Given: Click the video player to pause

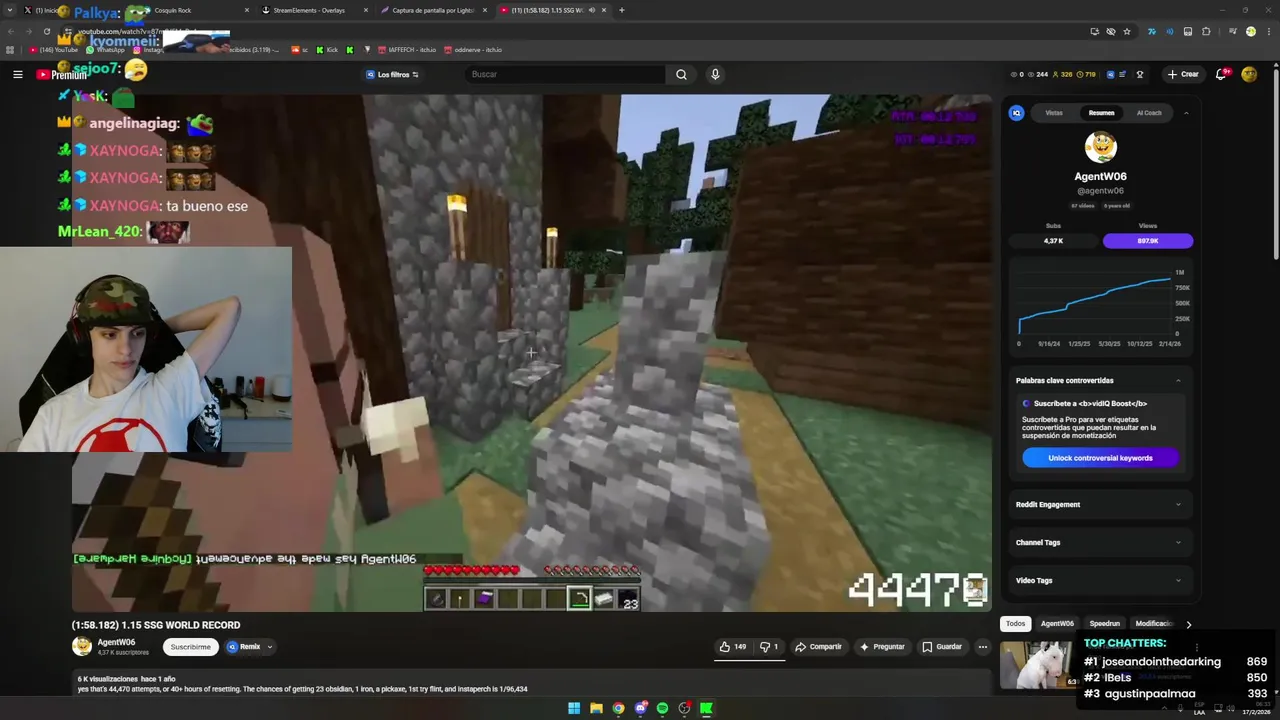Looking at the screenshot, I should point(531,352).
